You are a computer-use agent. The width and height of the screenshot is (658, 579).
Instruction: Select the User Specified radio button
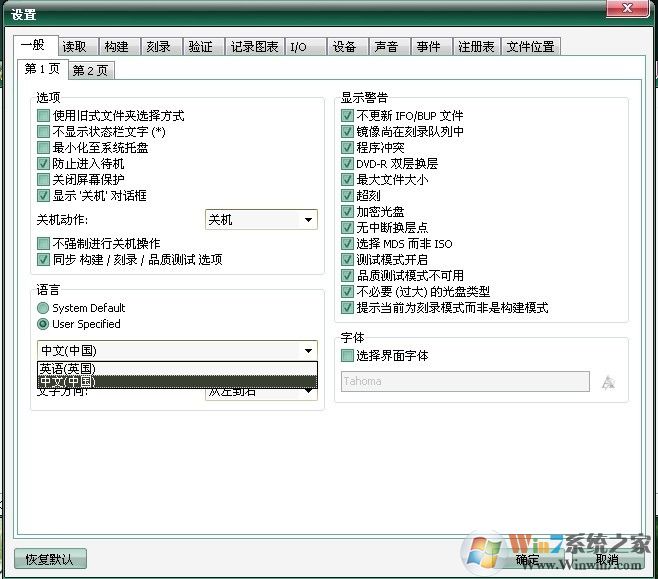43,324
